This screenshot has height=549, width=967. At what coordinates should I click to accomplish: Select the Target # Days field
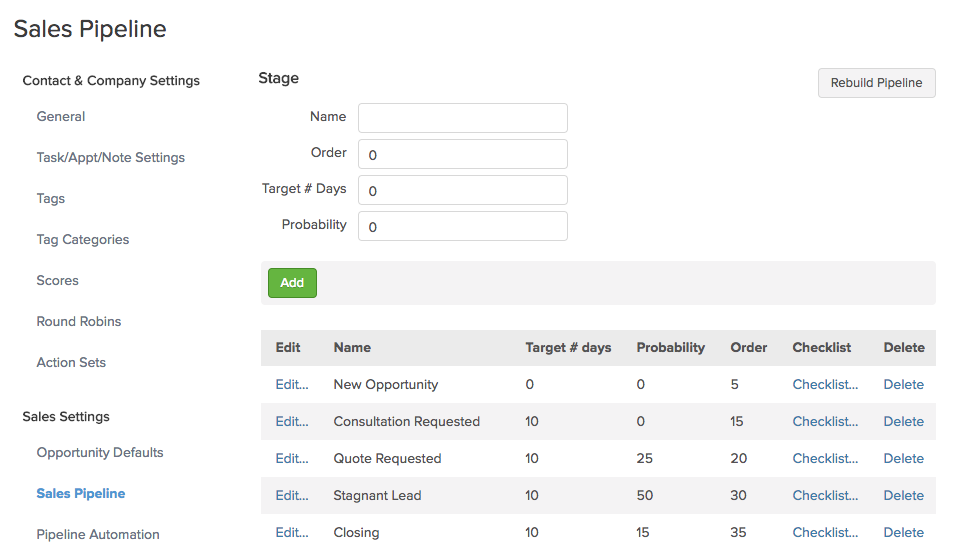(x=462, y=190)
